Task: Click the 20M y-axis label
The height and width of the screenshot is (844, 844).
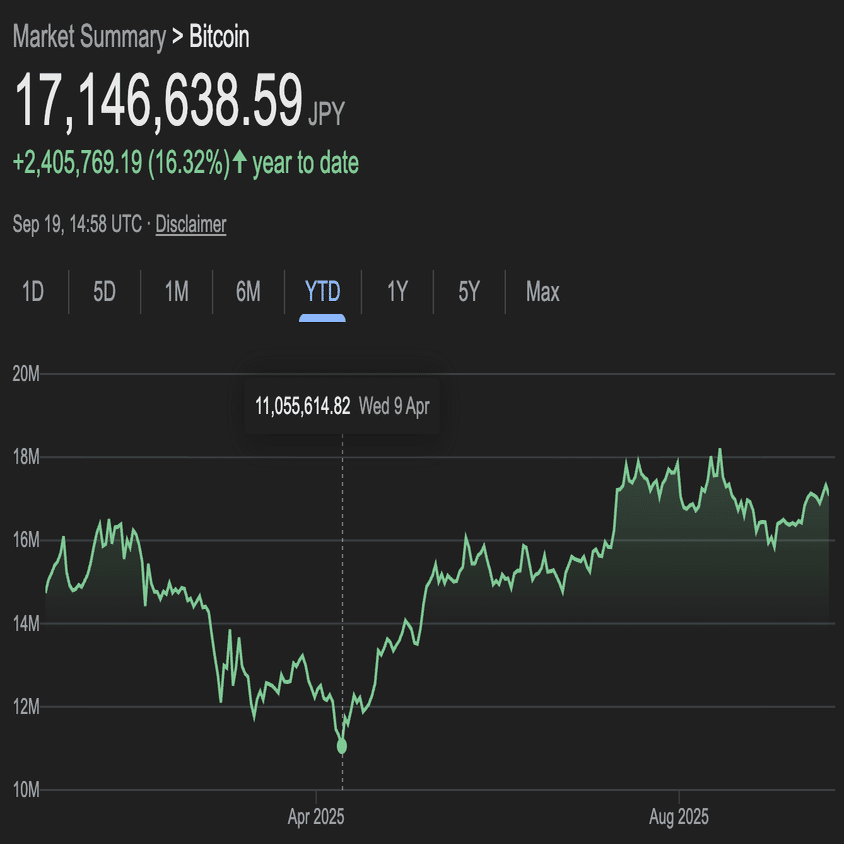Action: click(26, 374)
